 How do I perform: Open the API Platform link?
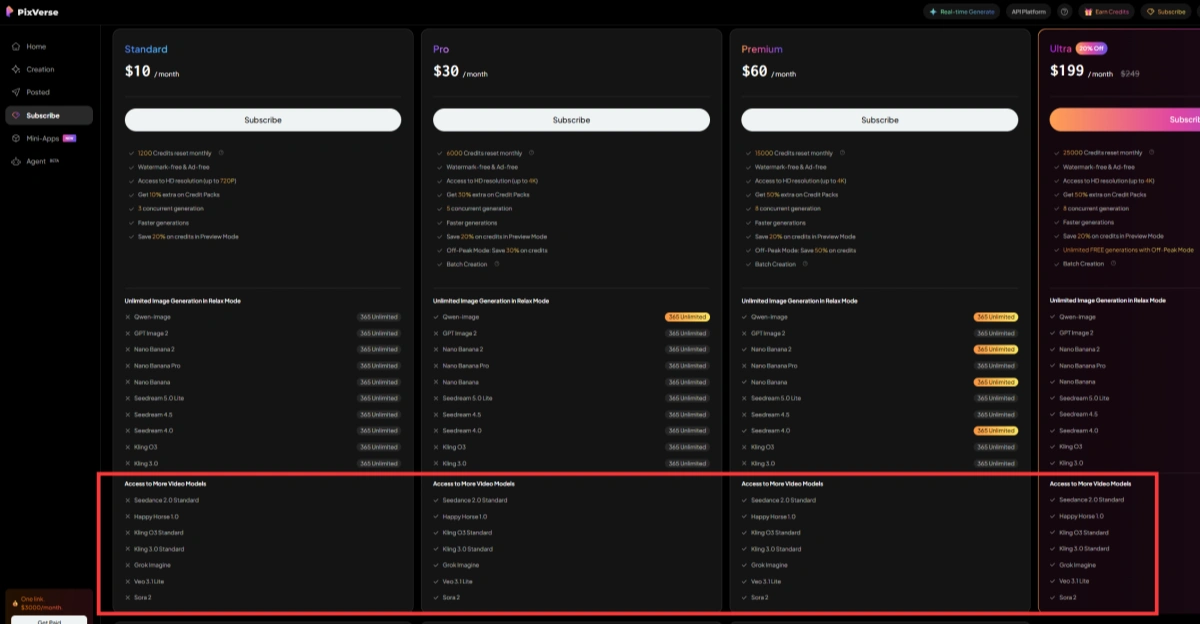(1029, 12)
